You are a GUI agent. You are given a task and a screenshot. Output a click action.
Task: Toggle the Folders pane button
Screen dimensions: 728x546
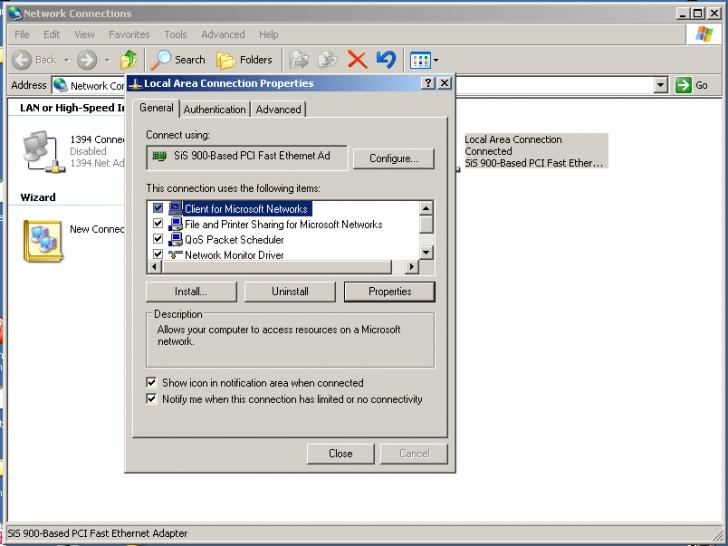tap(244, 60)
